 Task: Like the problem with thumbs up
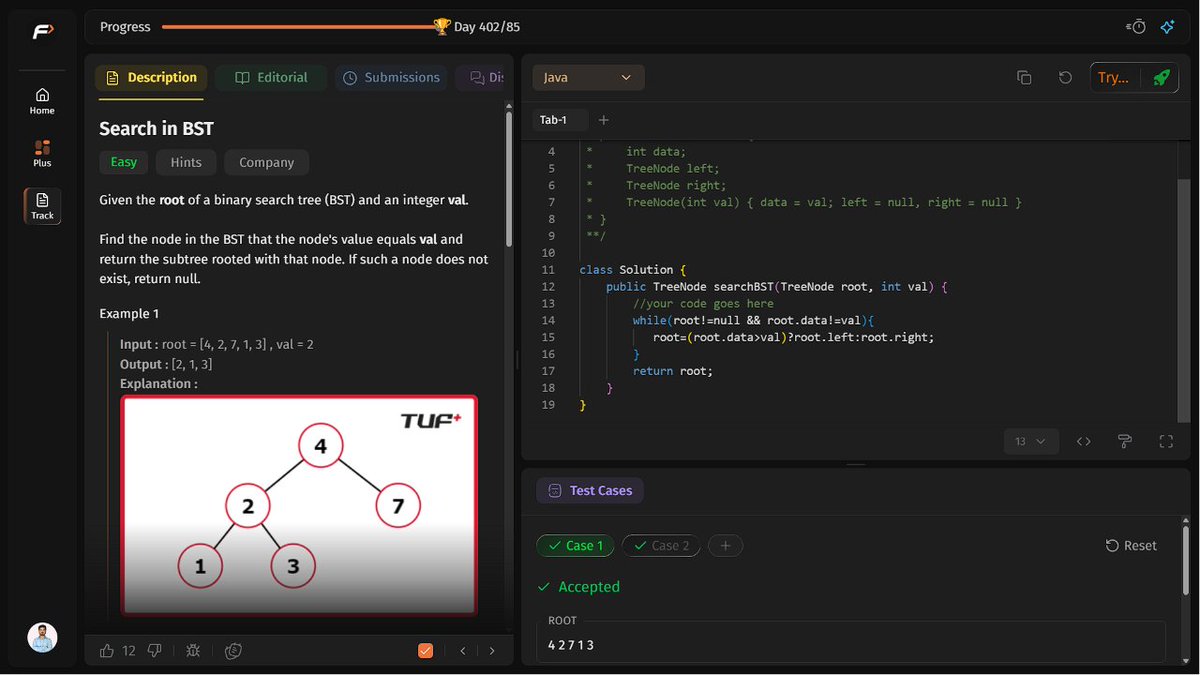107,651
